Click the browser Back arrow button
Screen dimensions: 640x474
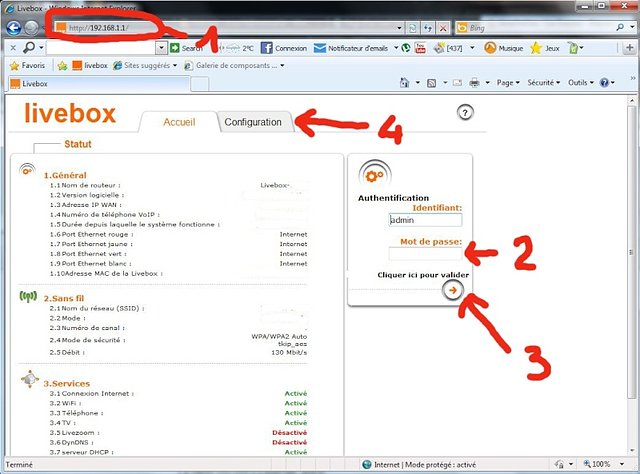[13, 27]
